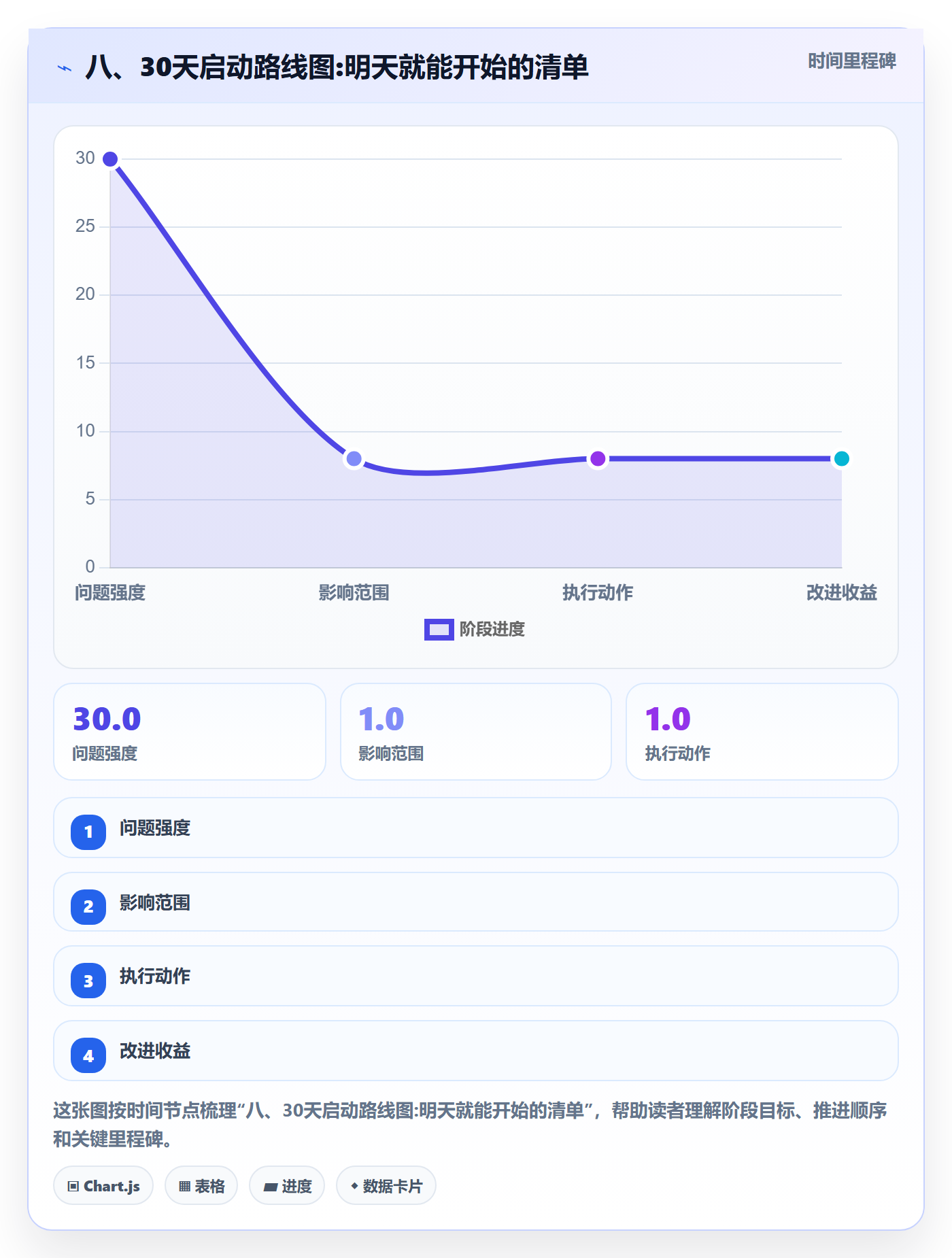Select the Chart.js tag chip
The width and height of the screenshot is (952, 1258).
pyautogui.click(x=103, y=1186)
